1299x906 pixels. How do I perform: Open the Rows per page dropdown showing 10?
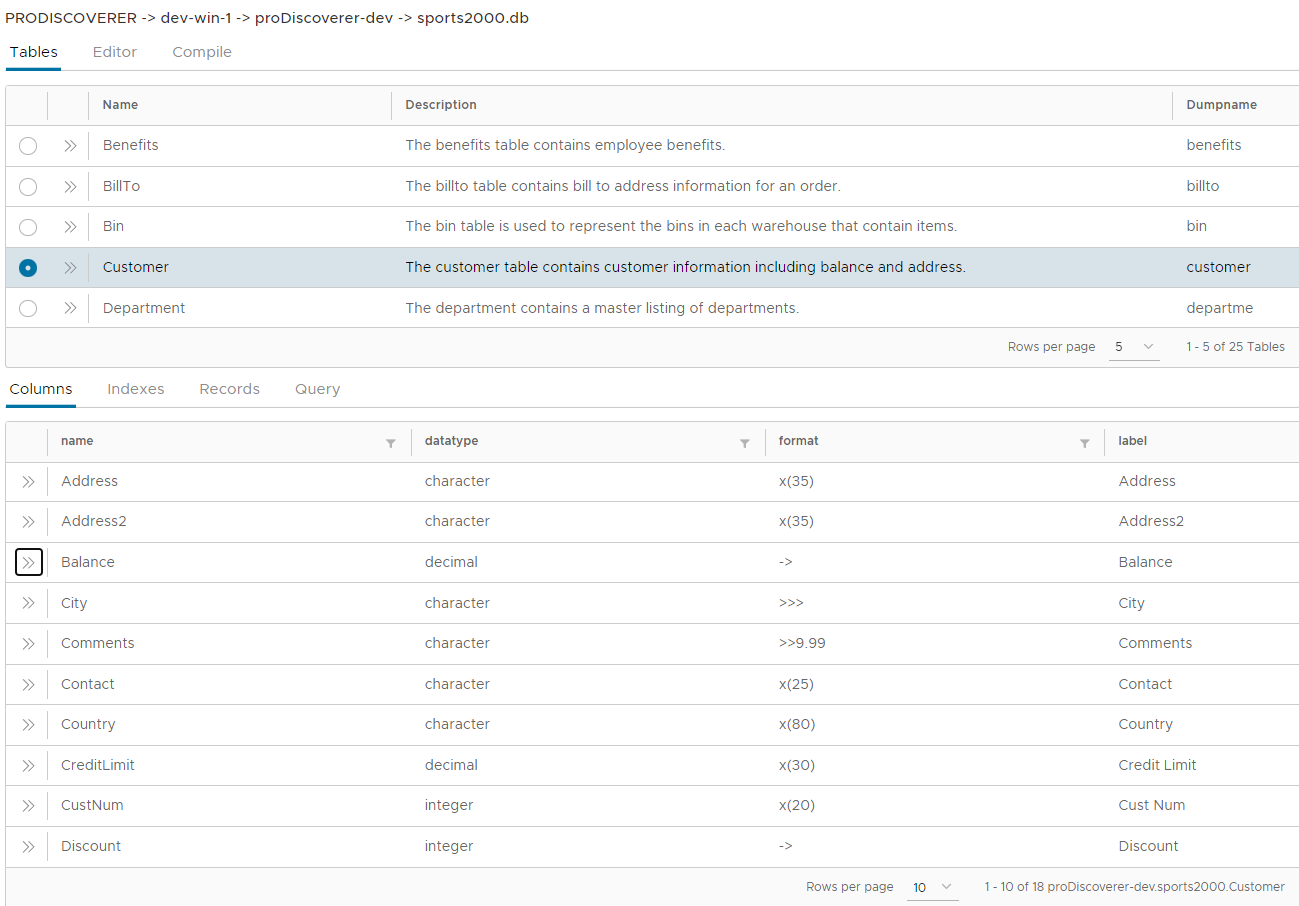click(x=932, y=887)
